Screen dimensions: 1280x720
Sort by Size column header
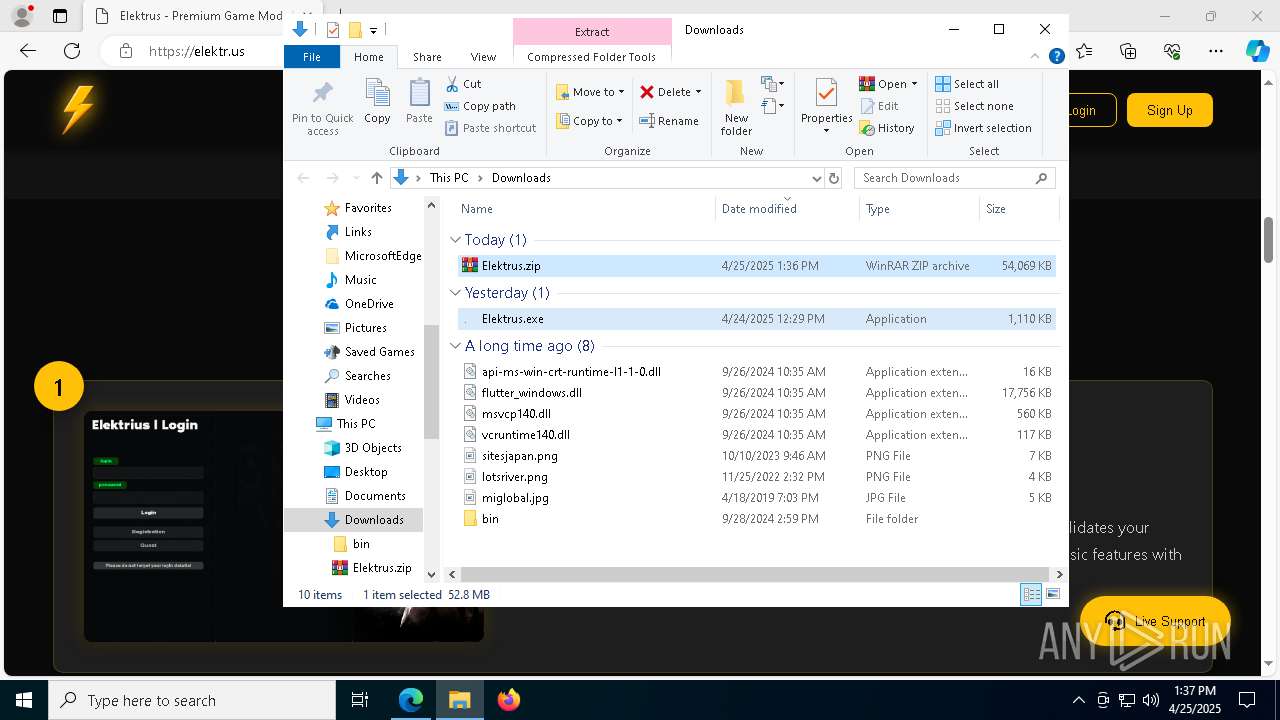pos(1018,209)
